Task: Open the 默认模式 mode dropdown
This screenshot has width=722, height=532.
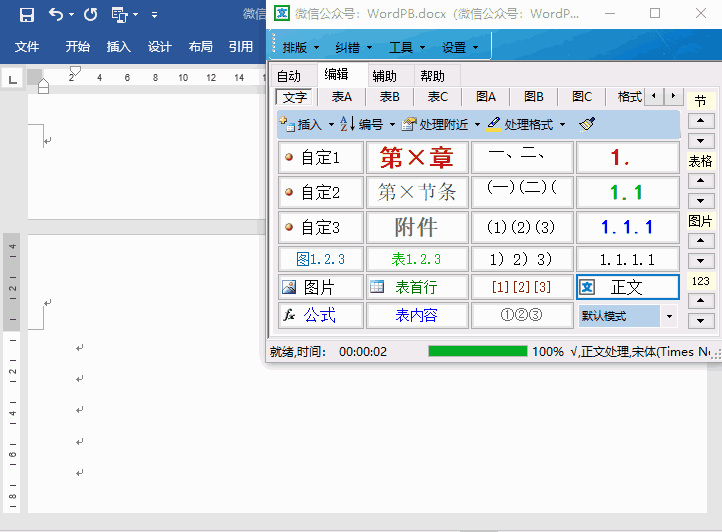Action: pyautogui.click(x=670, y=316)
